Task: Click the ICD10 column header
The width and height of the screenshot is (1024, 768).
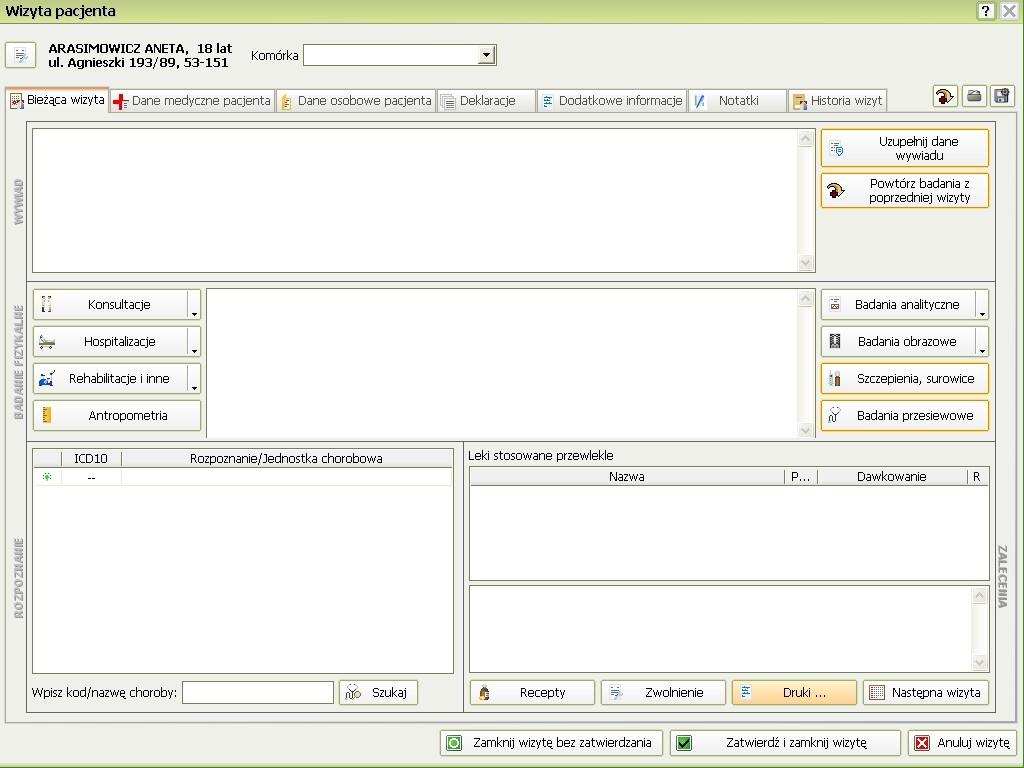Action: click(91, 458)
